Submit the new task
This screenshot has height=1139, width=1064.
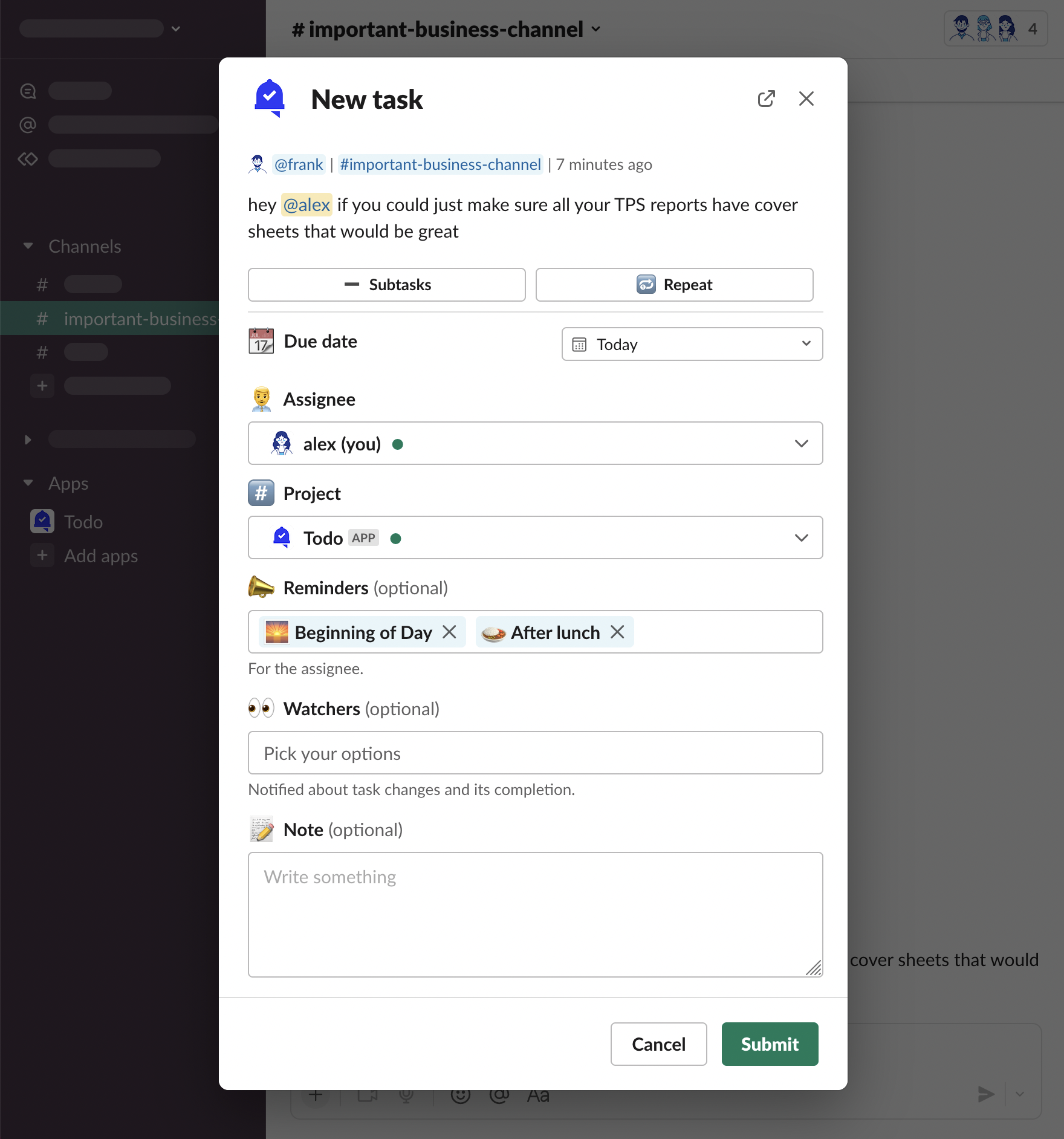pos(770,1044)
